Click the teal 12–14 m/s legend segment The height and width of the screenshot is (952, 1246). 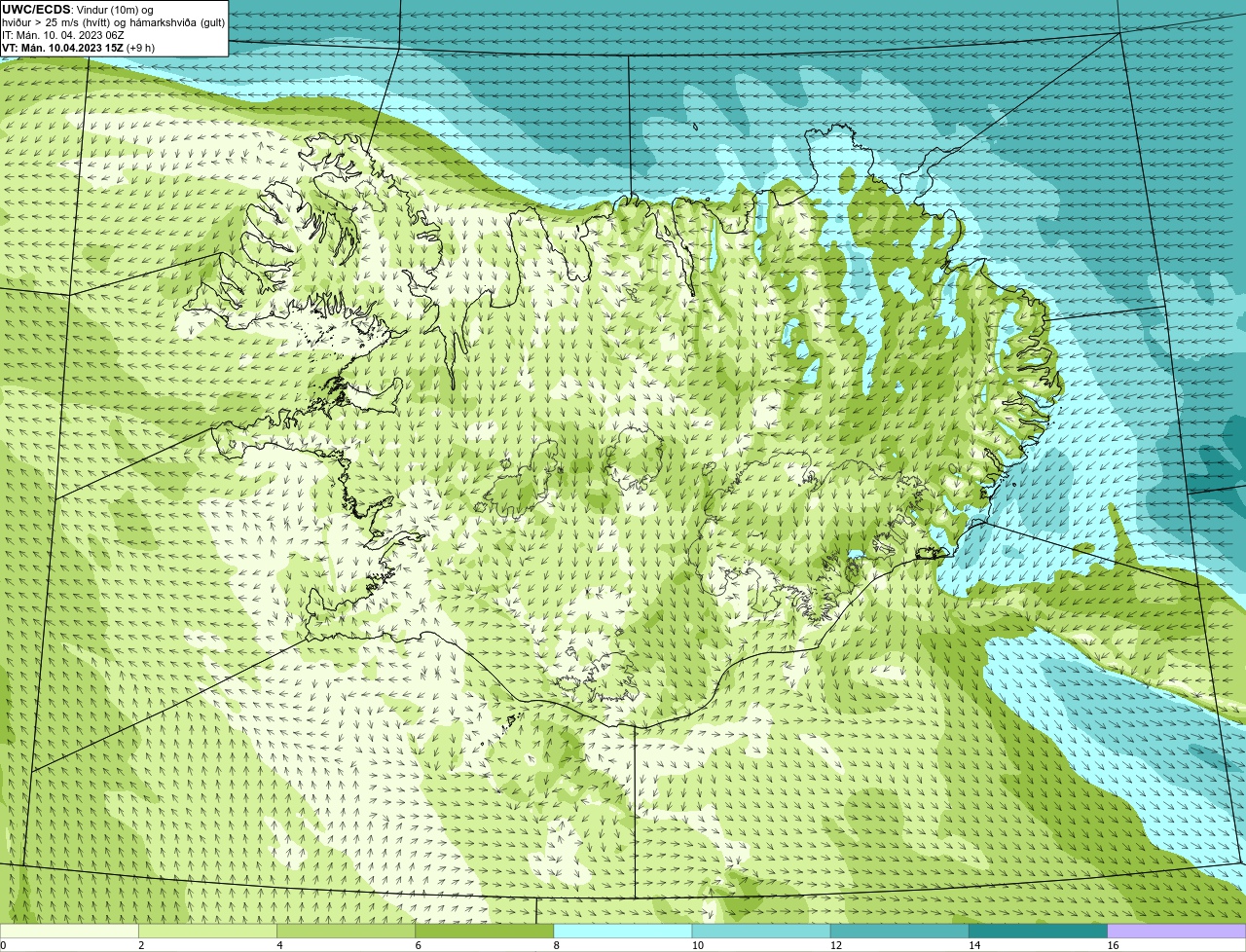(x=899, y=931)
